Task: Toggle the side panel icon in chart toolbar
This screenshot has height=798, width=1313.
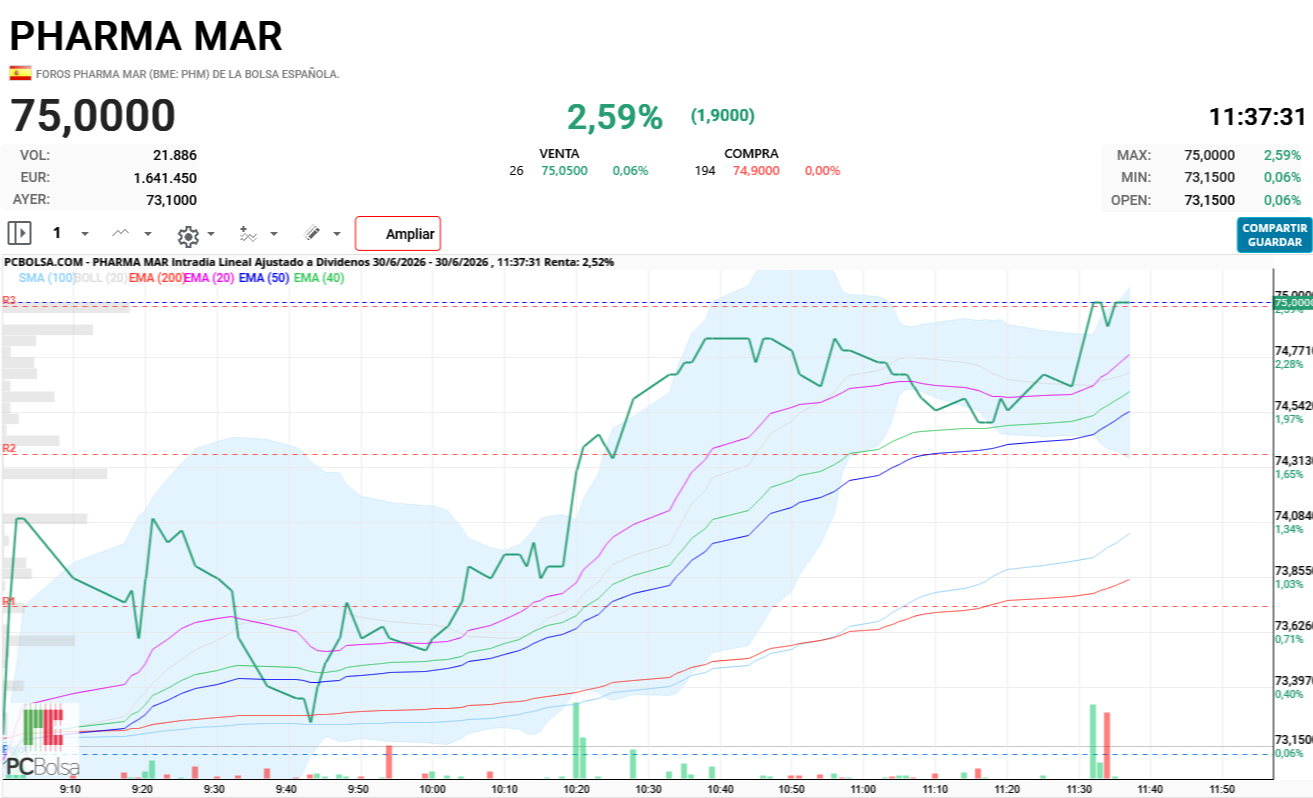Action: coord(20,233)
